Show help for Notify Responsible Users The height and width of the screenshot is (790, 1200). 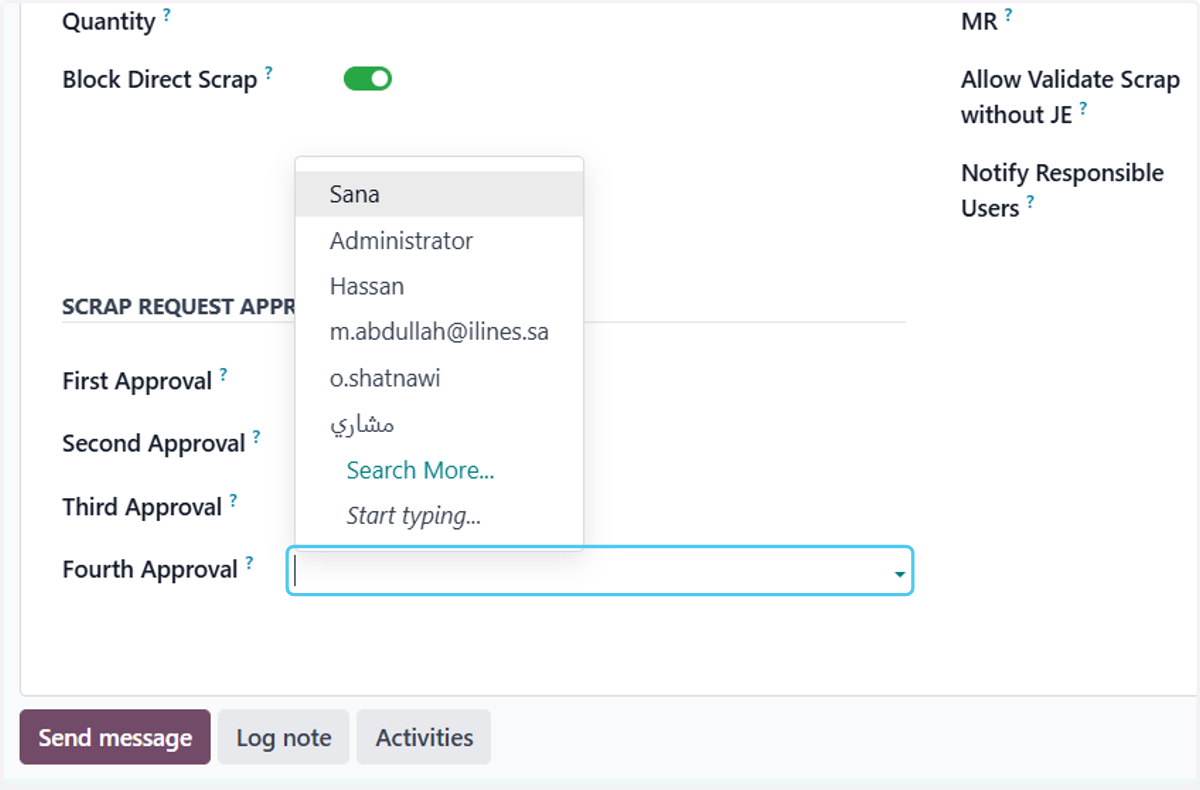pos(1030,202)
